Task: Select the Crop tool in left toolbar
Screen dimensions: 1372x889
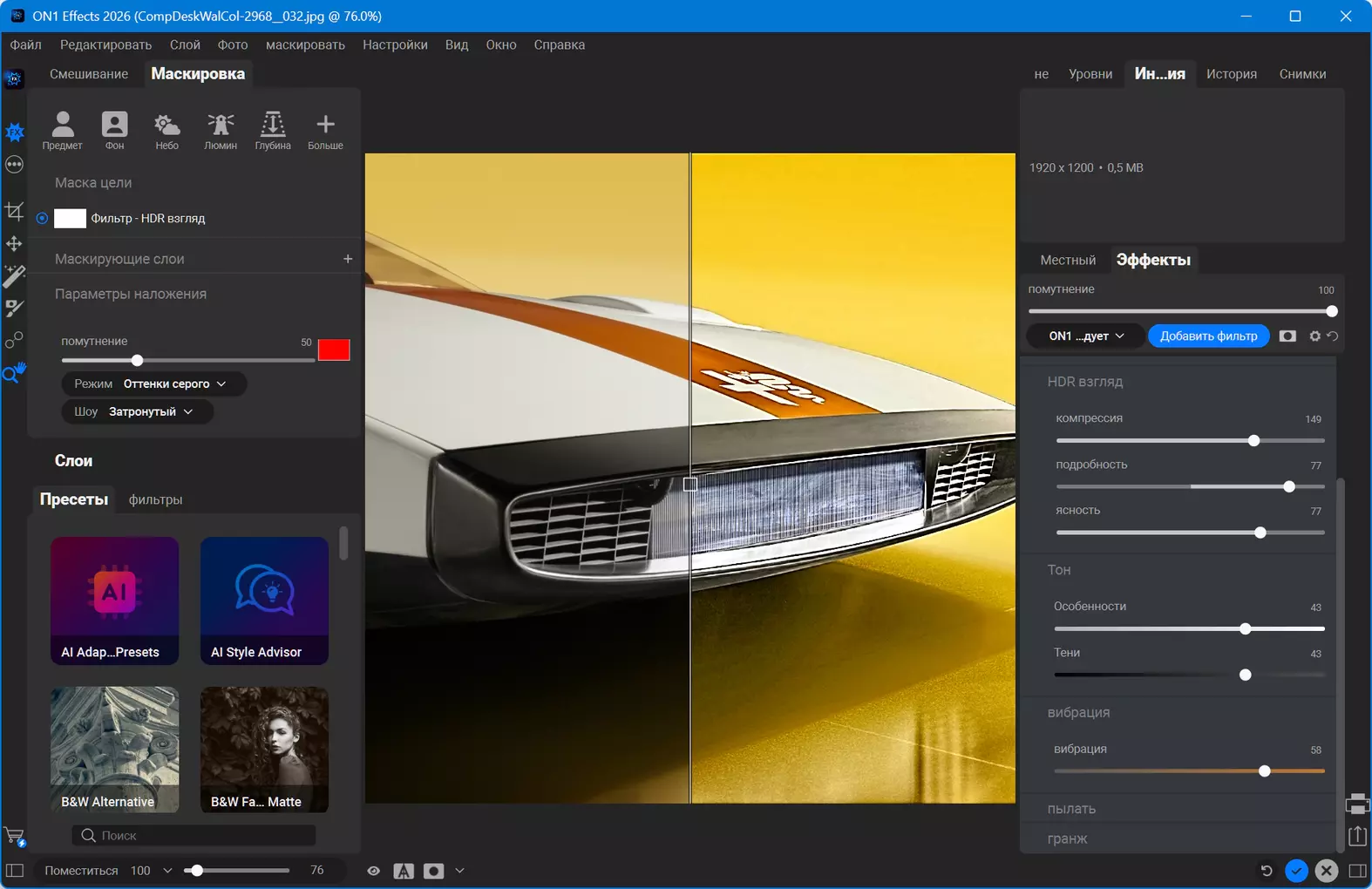Action: [x=14, y=211]
